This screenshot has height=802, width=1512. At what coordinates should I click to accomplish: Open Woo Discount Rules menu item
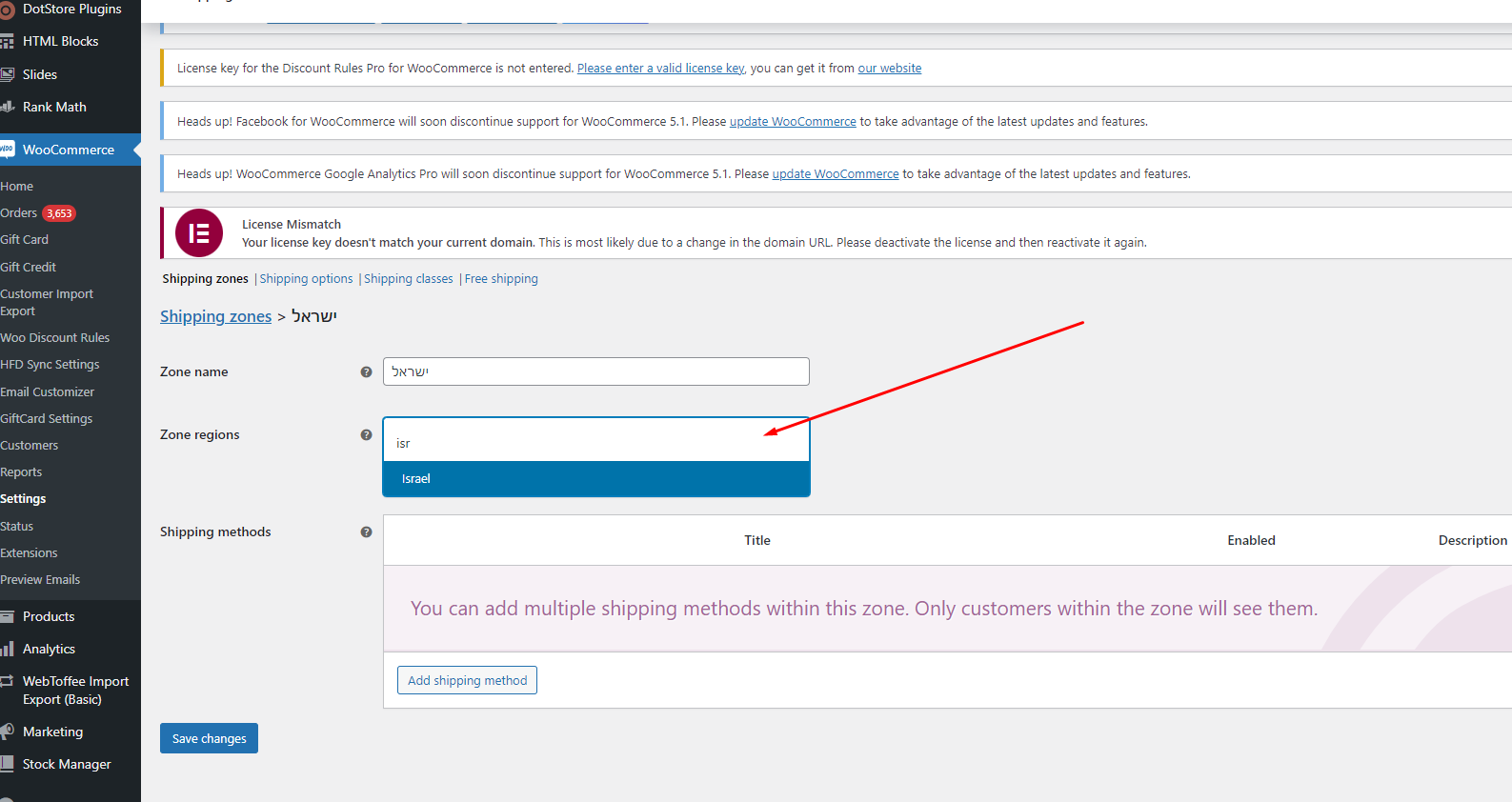pos(55,338)
